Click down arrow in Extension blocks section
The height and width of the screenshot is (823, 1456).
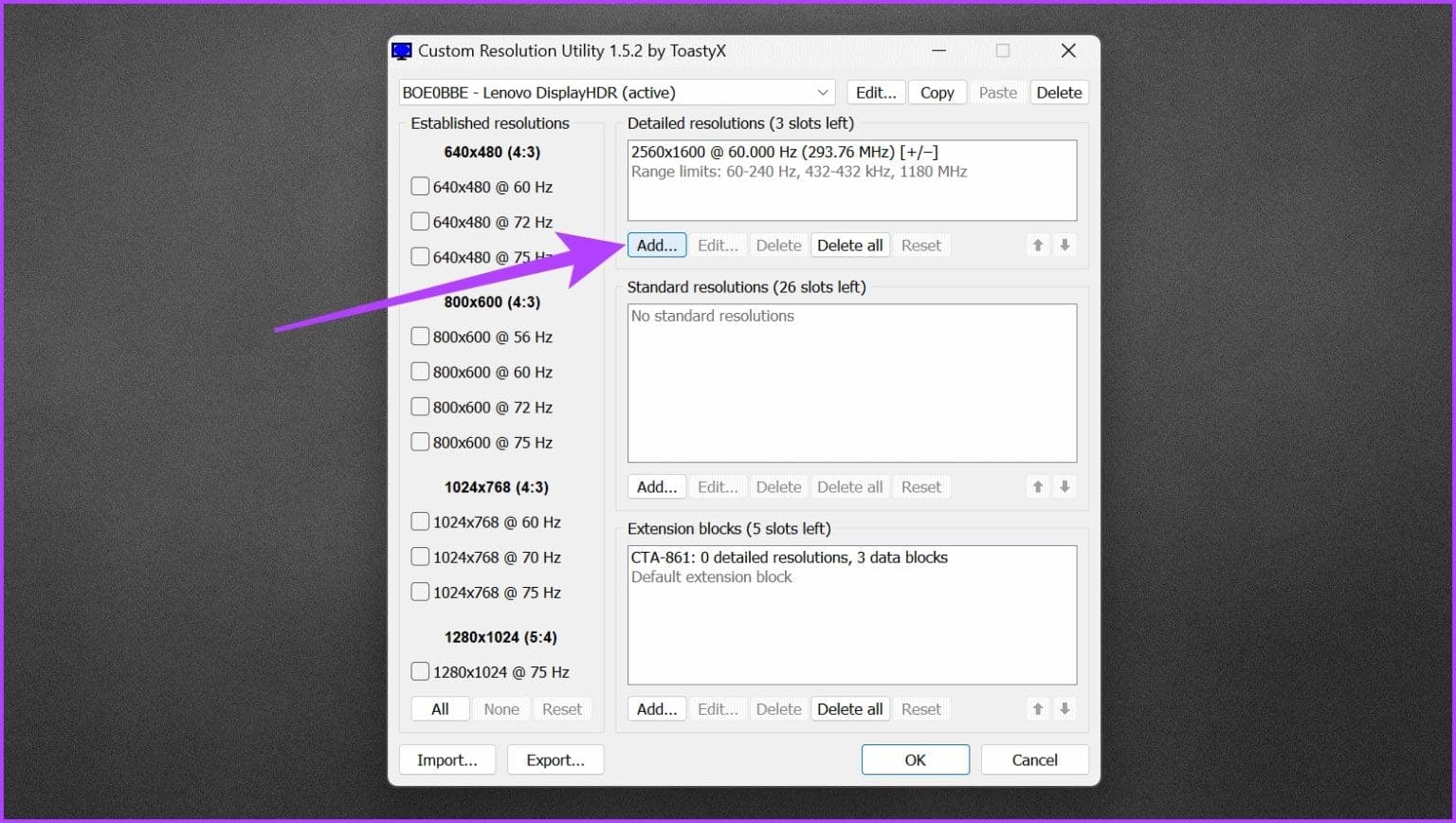[x=1065, y=709]
